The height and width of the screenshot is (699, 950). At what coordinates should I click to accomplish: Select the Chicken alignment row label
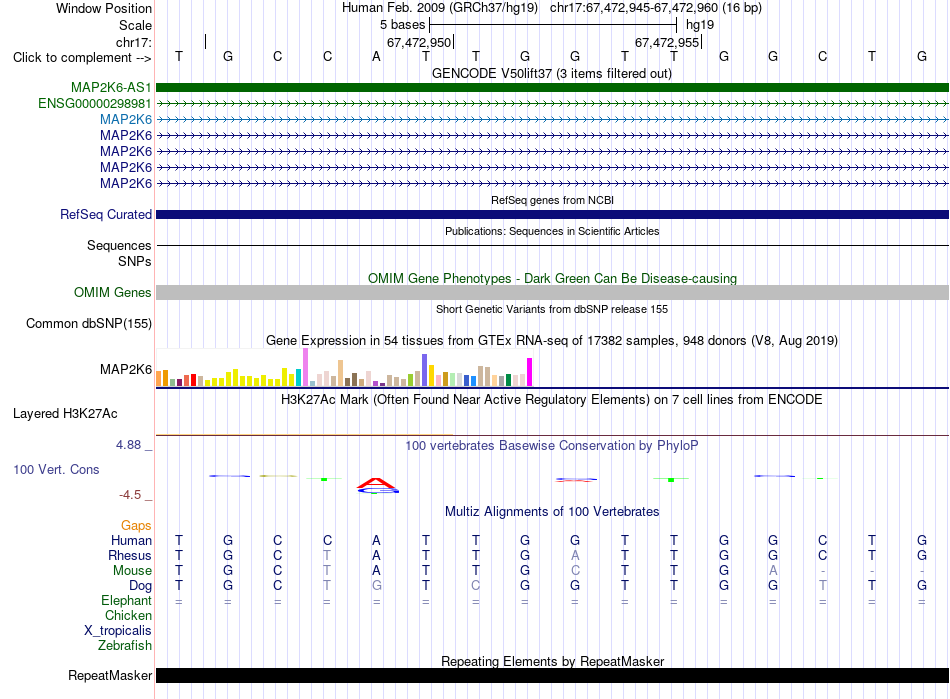(x=128, y=615)
